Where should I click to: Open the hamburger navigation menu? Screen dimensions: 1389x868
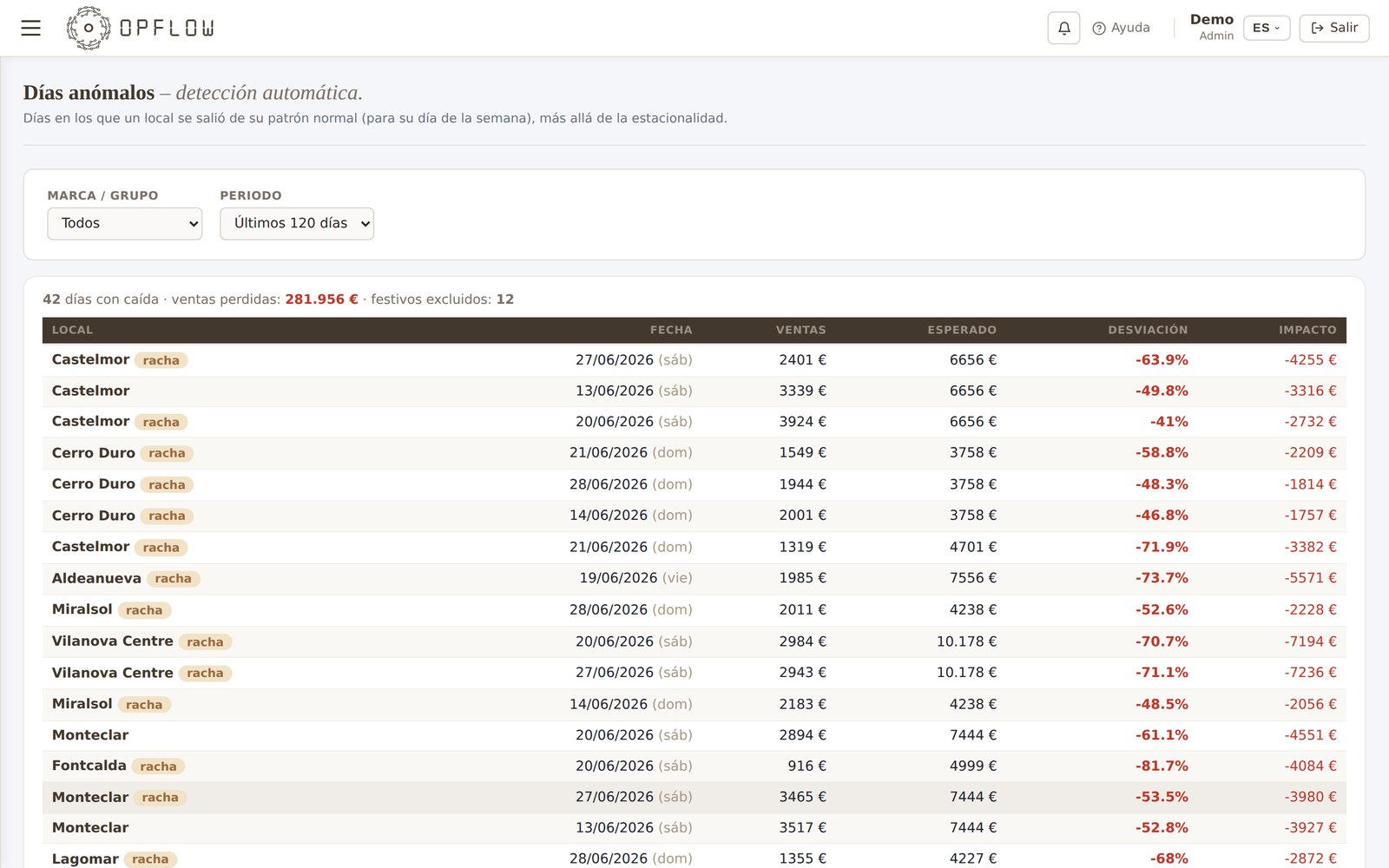coord(31,28)
